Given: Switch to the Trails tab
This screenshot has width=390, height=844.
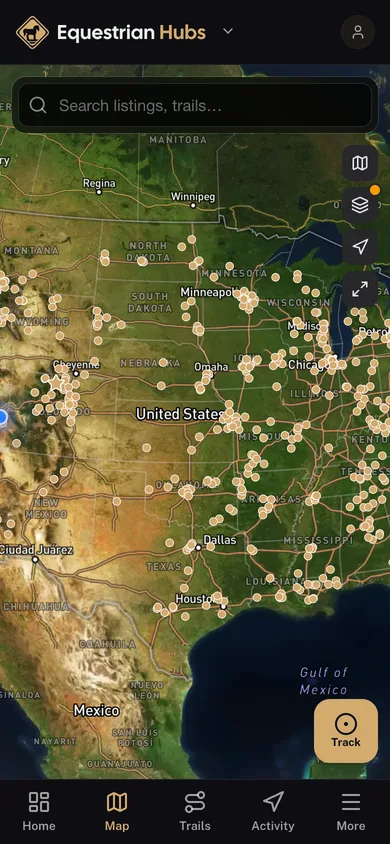Looking at the screenshot, I should tap(195, 811).
